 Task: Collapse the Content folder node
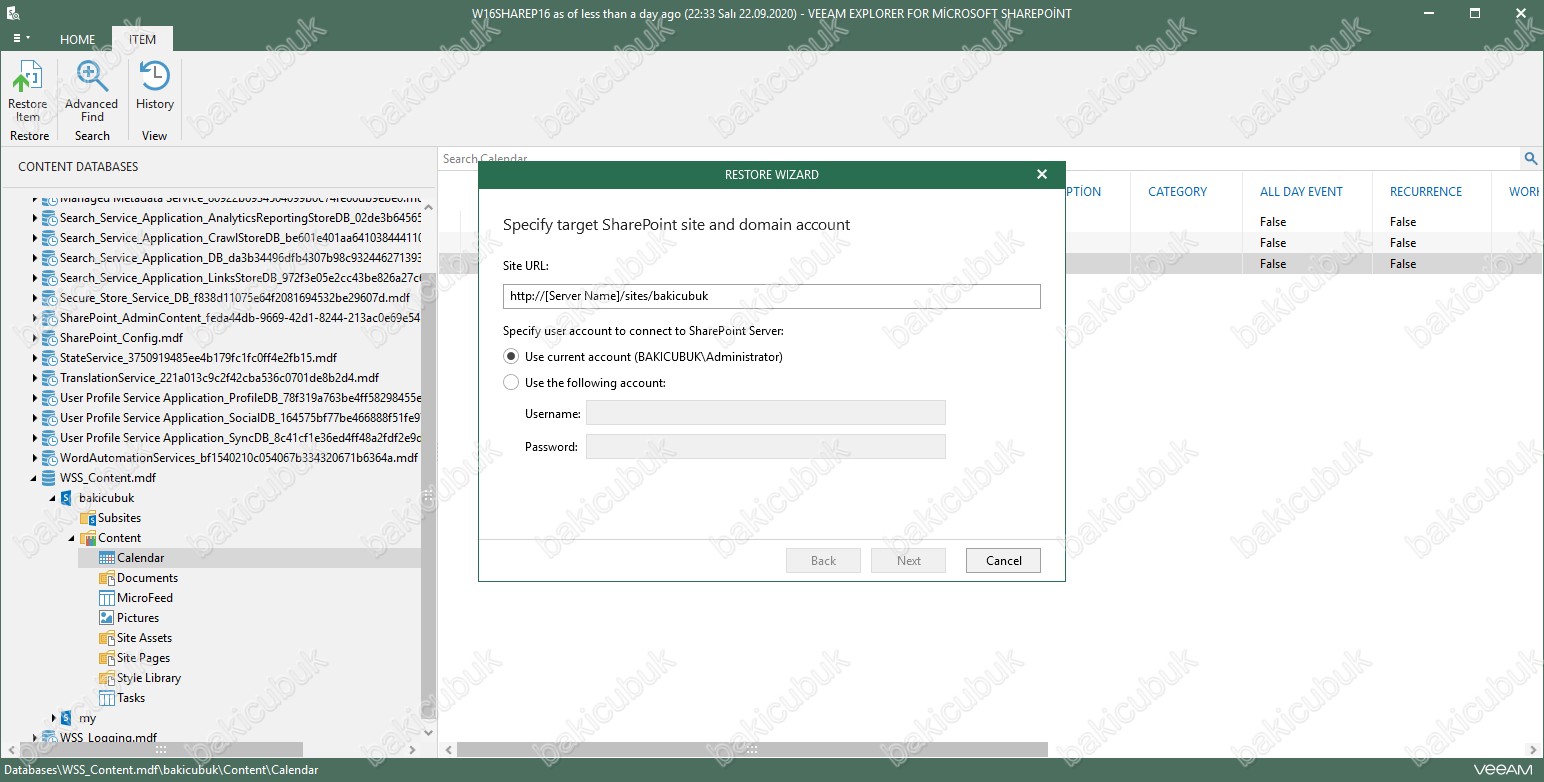coord(72,538)
